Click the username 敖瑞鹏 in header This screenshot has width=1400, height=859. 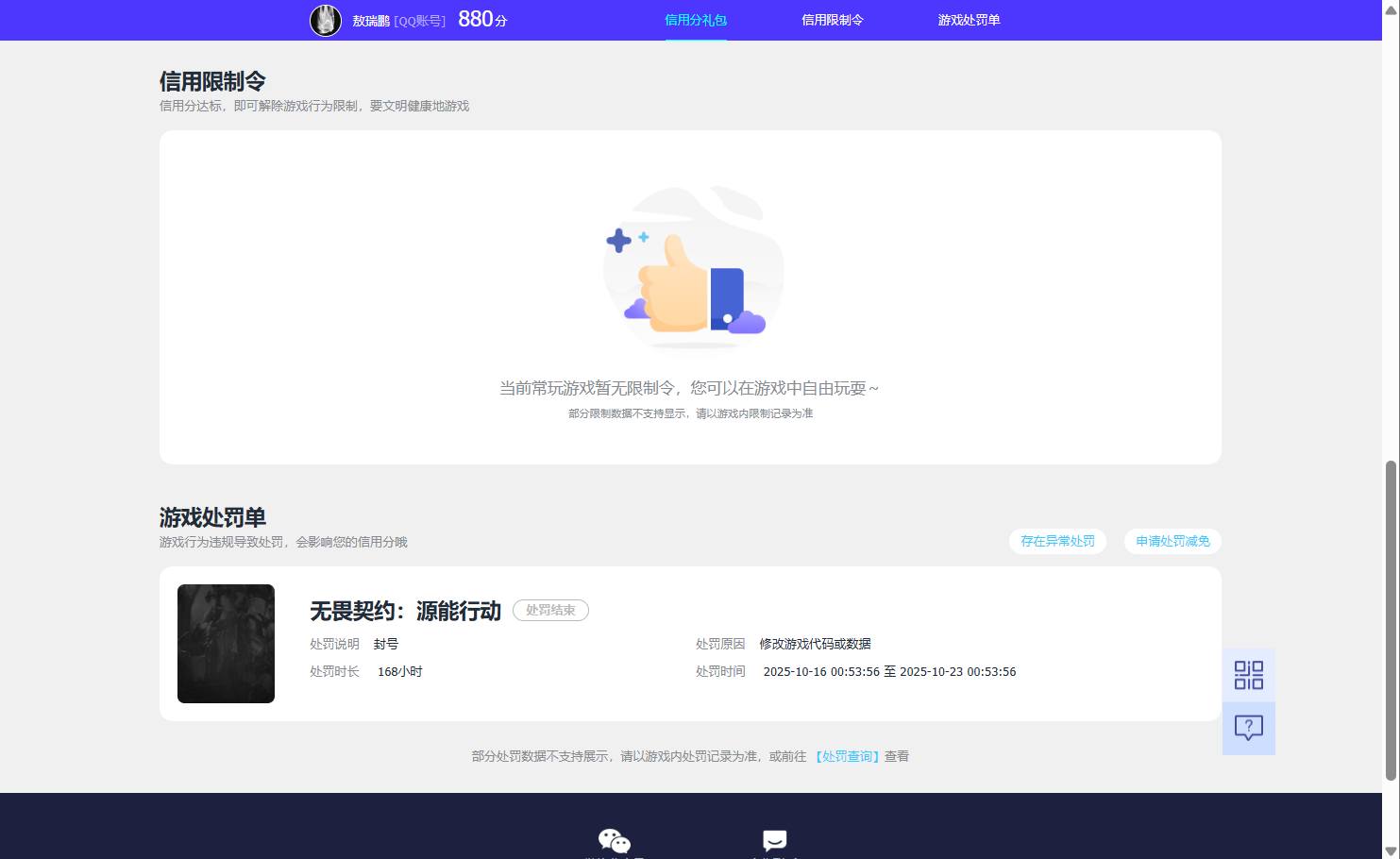tap(371, 21)
